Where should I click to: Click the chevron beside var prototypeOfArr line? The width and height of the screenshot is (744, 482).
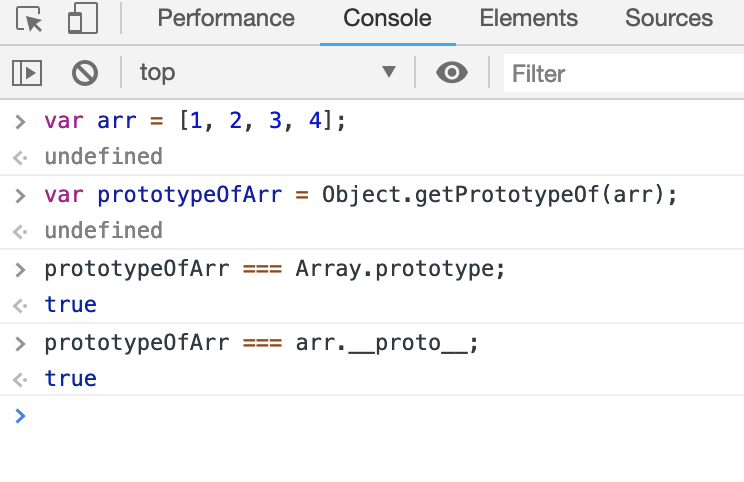pyautogui.click(x=20, y=194)
